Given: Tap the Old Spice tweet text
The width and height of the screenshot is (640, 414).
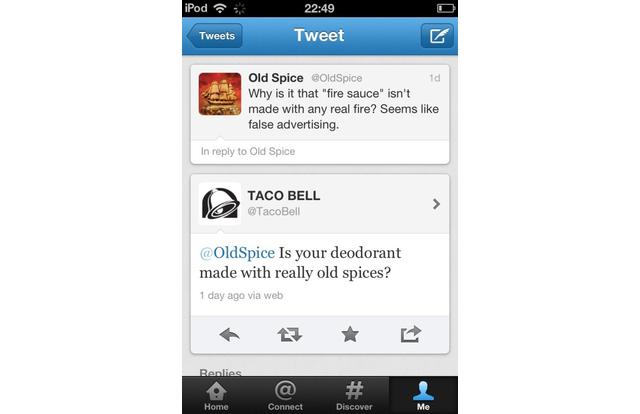Looking at the screenshot, I should coord(344,109).
